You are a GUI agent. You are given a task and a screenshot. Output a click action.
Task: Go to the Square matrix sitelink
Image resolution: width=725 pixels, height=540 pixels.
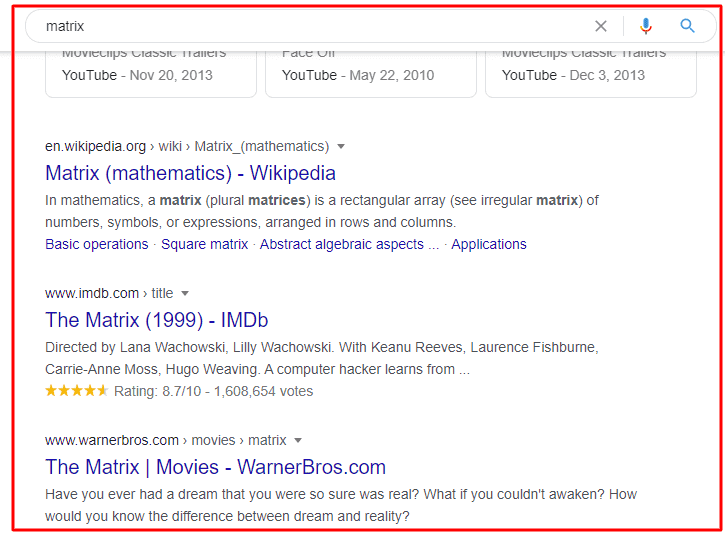point(204,244)
